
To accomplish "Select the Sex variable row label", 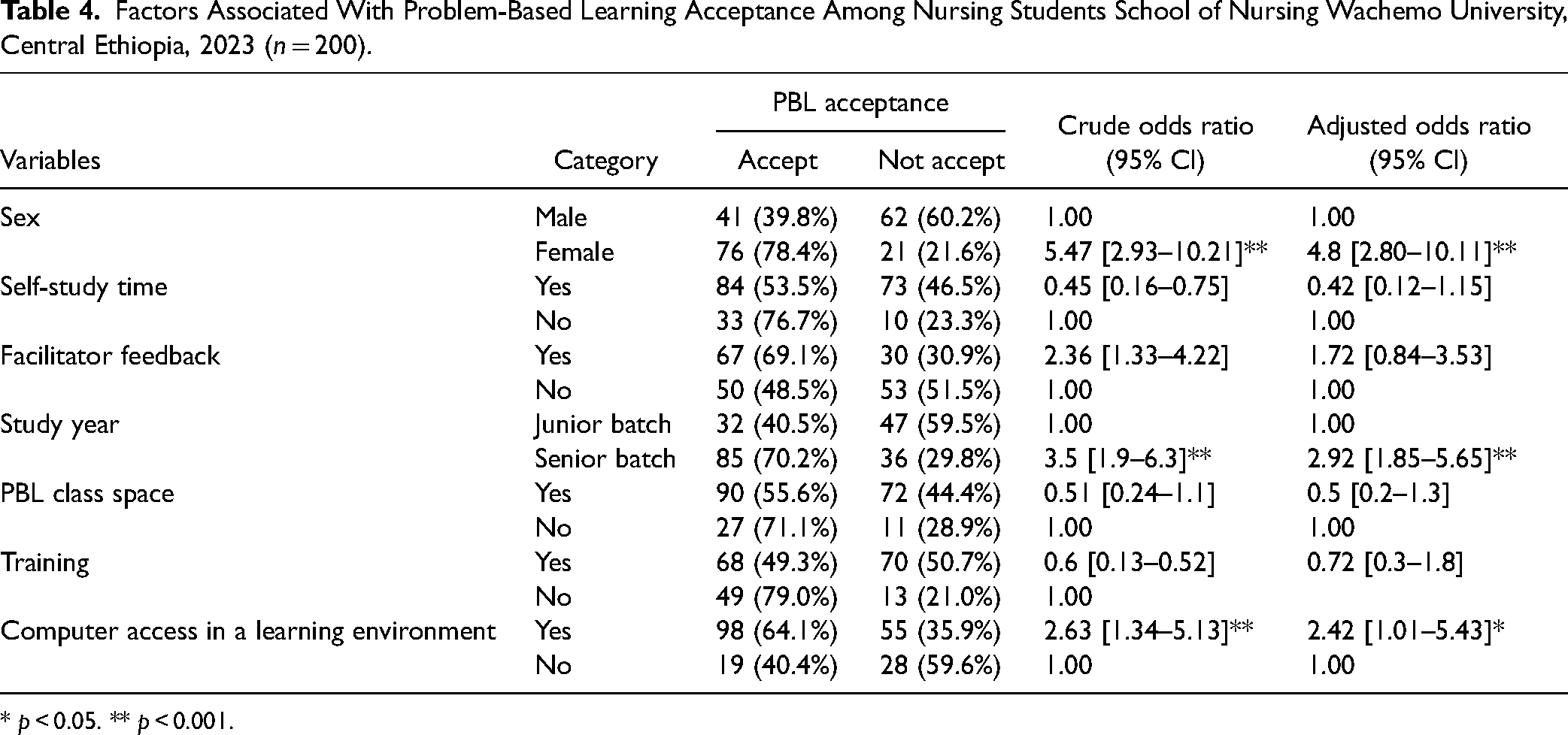I will 20,217.
